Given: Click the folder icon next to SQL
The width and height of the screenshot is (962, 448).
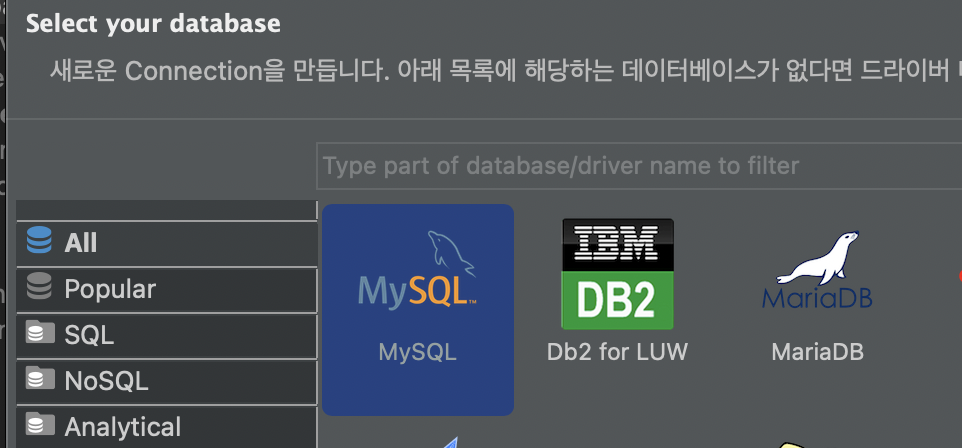Looking at the screenshot, I should (40, 332).
